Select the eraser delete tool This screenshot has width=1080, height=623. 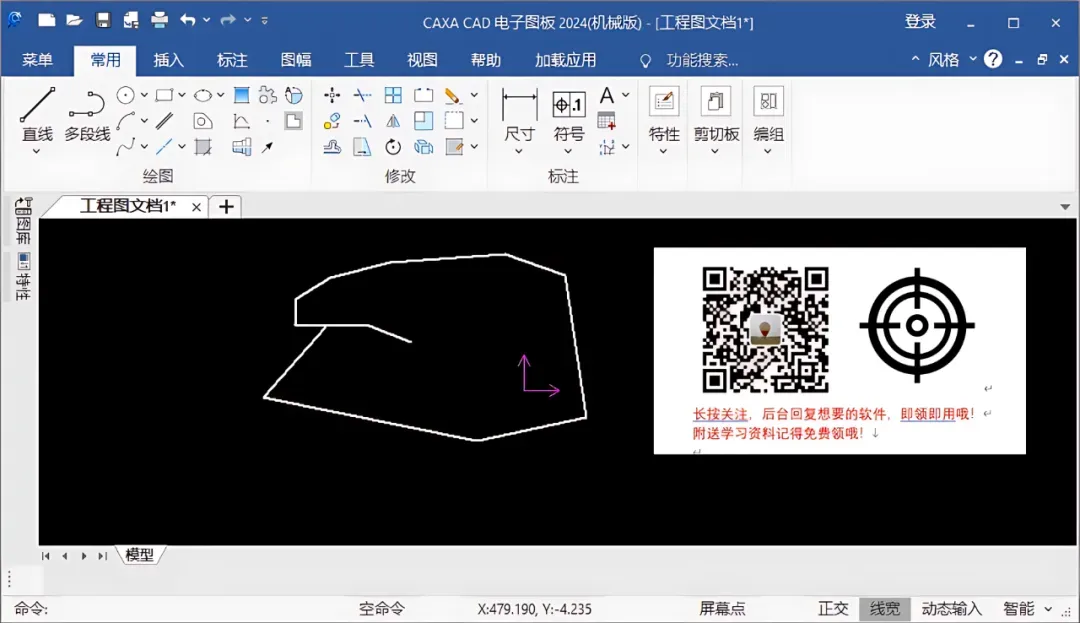pos(453,95)
